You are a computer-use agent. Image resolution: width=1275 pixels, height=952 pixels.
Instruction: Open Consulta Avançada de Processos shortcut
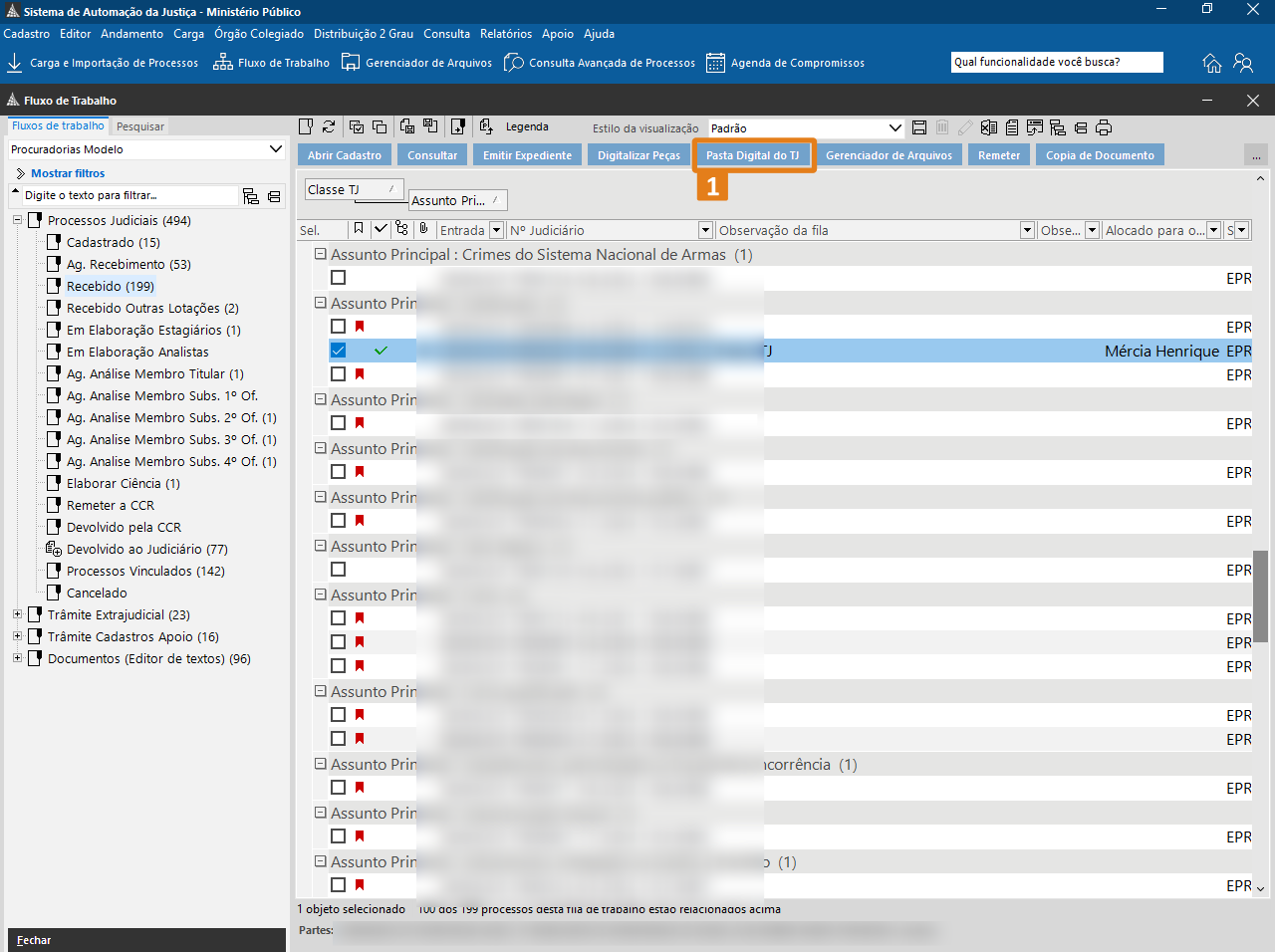click(600, 63)
